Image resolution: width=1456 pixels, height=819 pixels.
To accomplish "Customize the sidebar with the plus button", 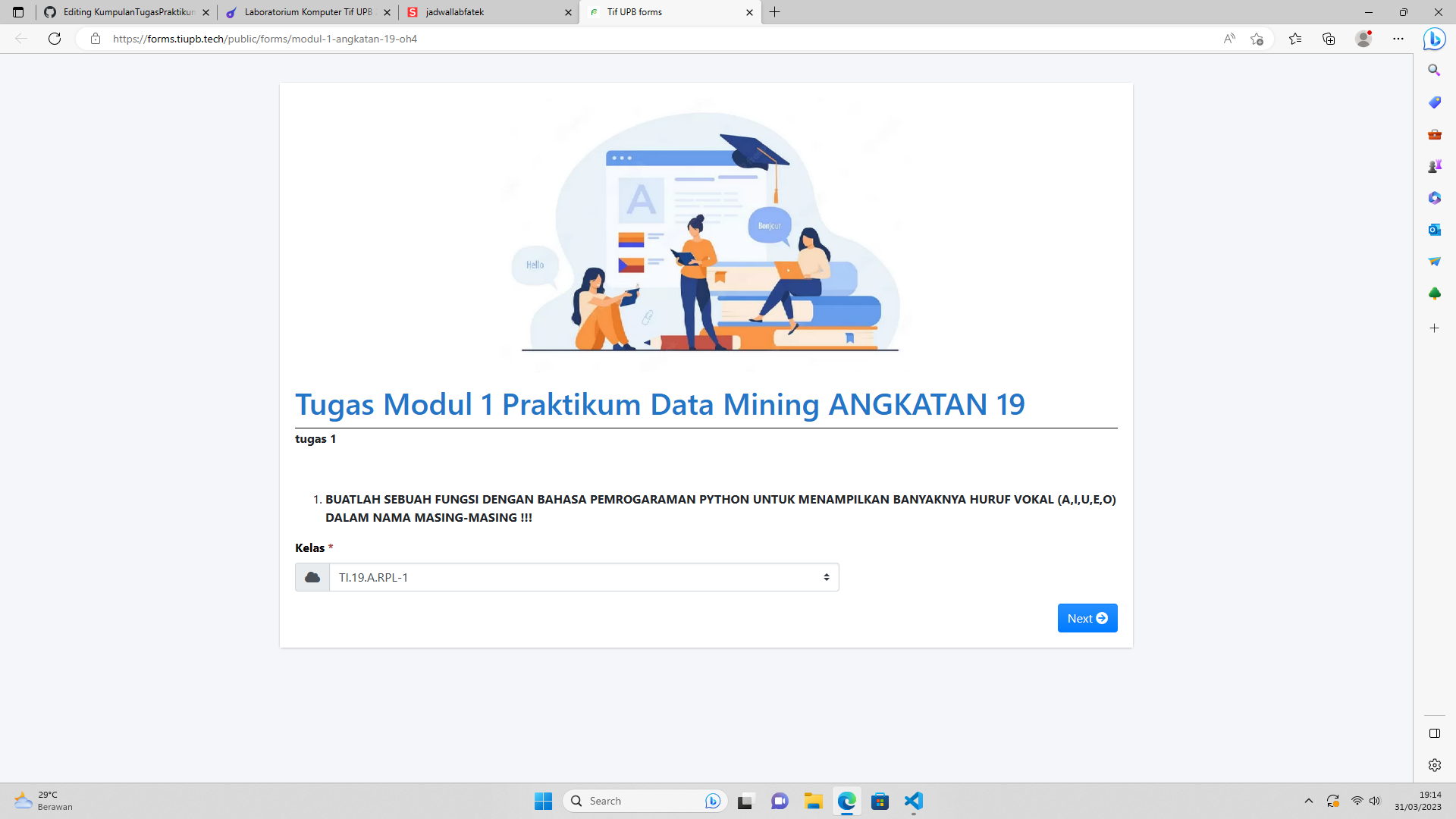I will (x=1435, y=328).
